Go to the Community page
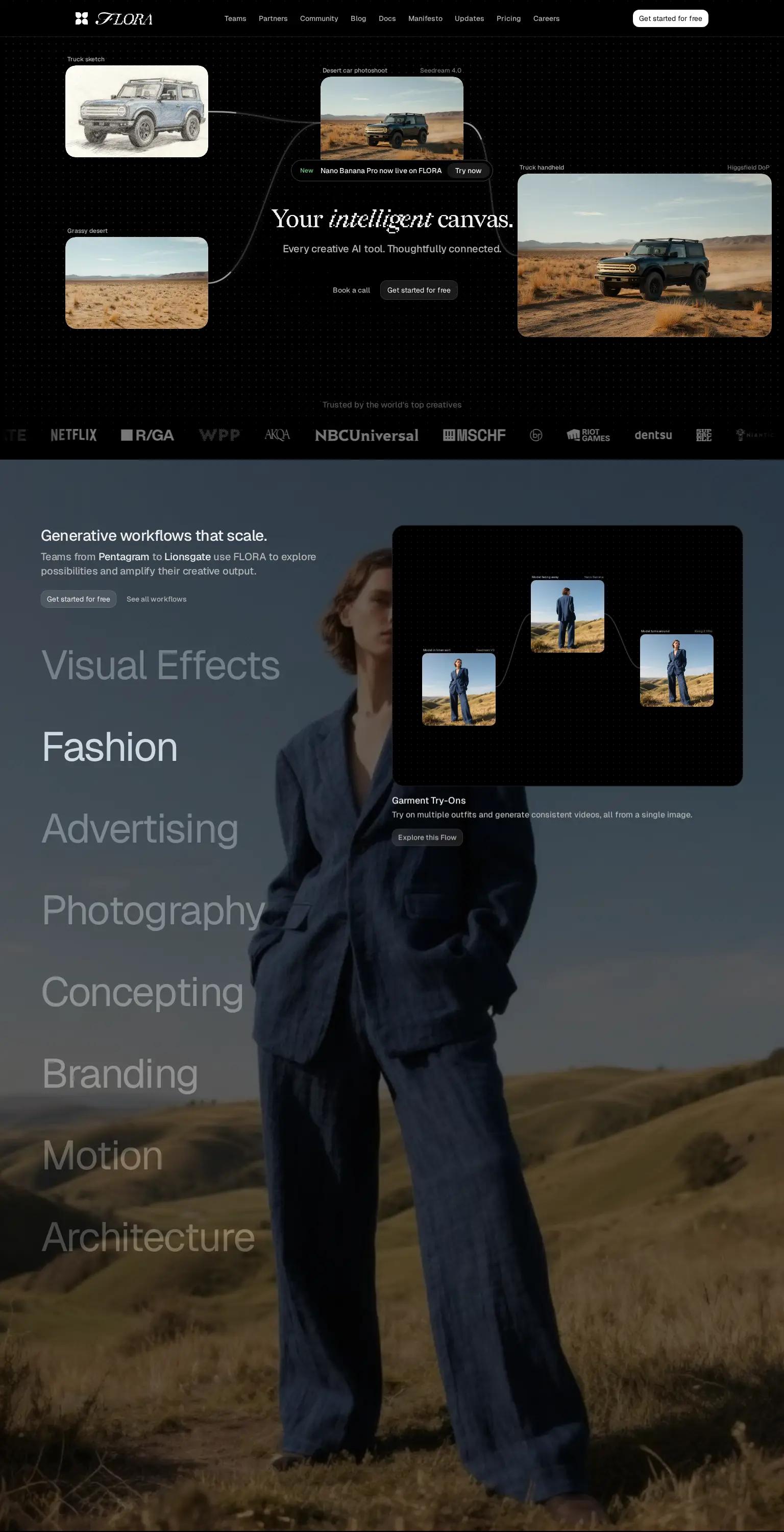The image size is (784, 1532). tap(319, 18)
